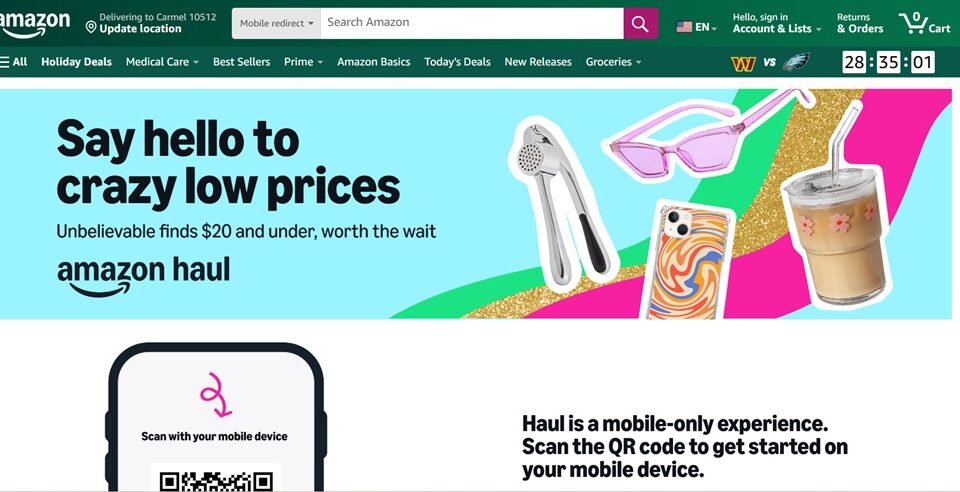Click the US flag language icon
The image size is (960, 492).
(684, 27)
